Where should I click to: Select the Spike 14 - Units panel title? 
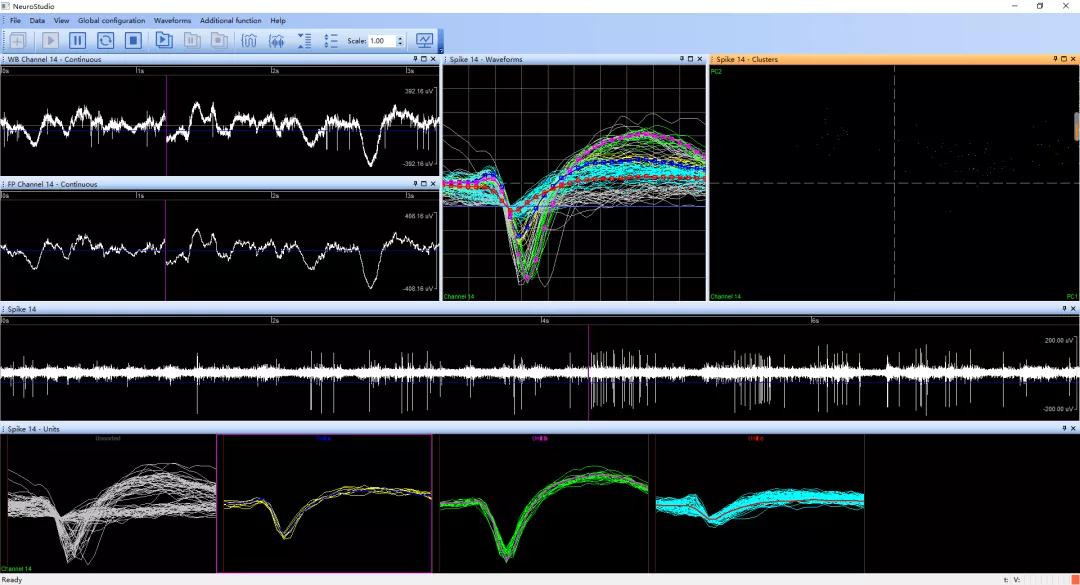pos(33,429)
